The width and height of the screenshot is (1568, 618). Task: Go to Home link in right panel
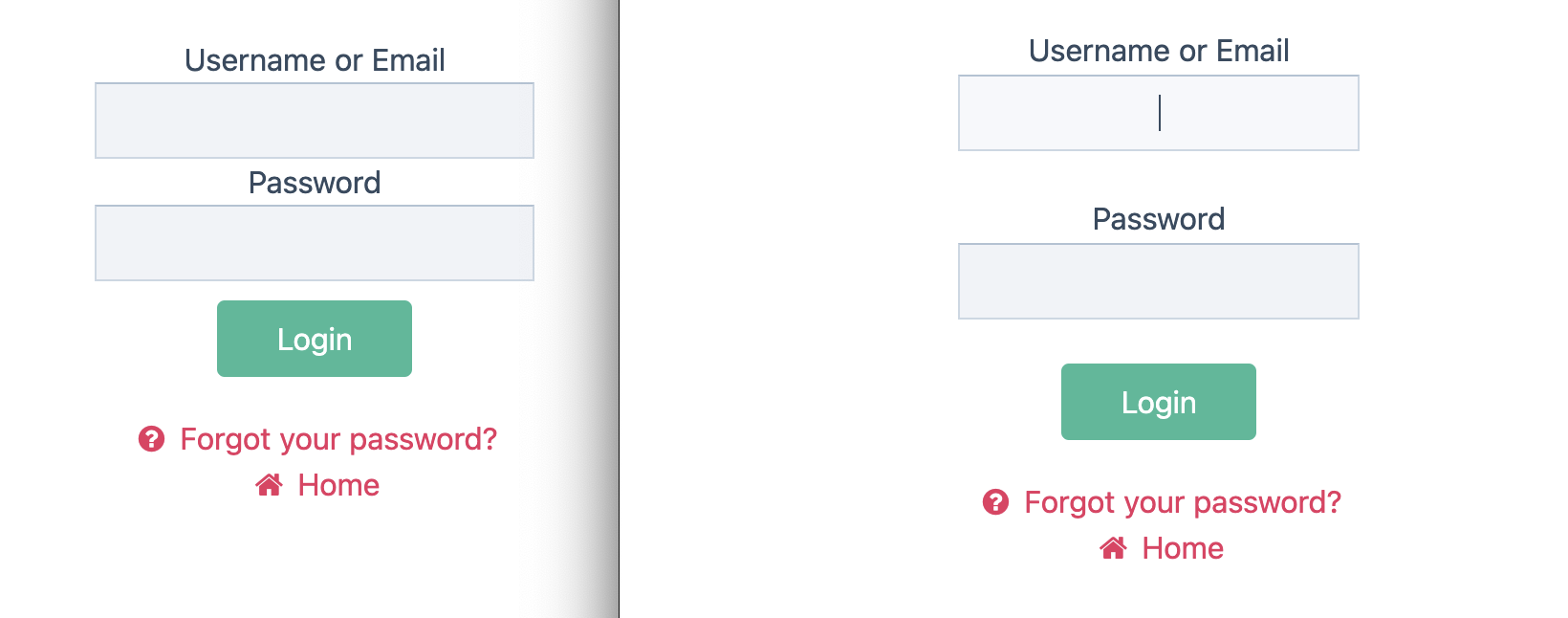pyautogui.click(x=1183, y=548)
